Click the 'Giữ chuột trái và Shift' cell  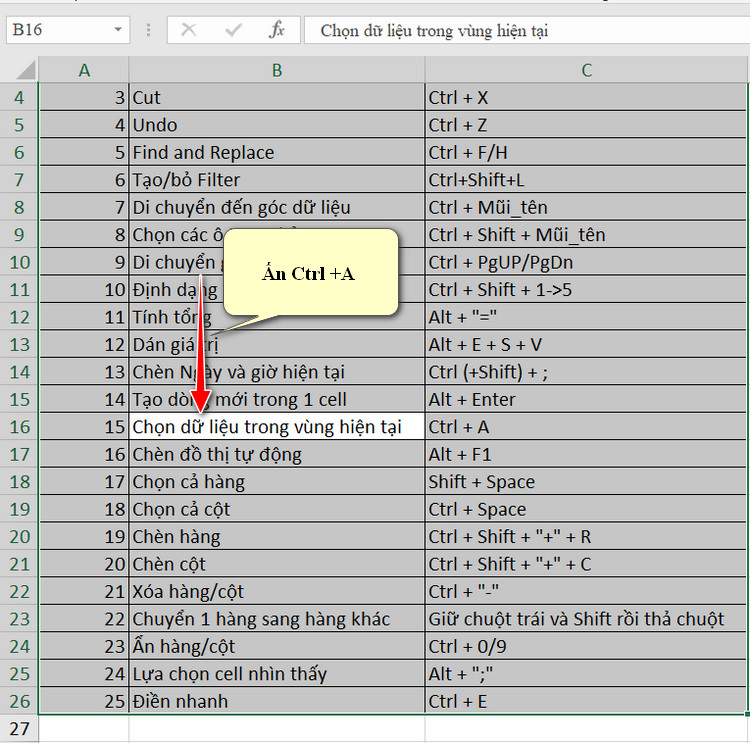(585, 619)
